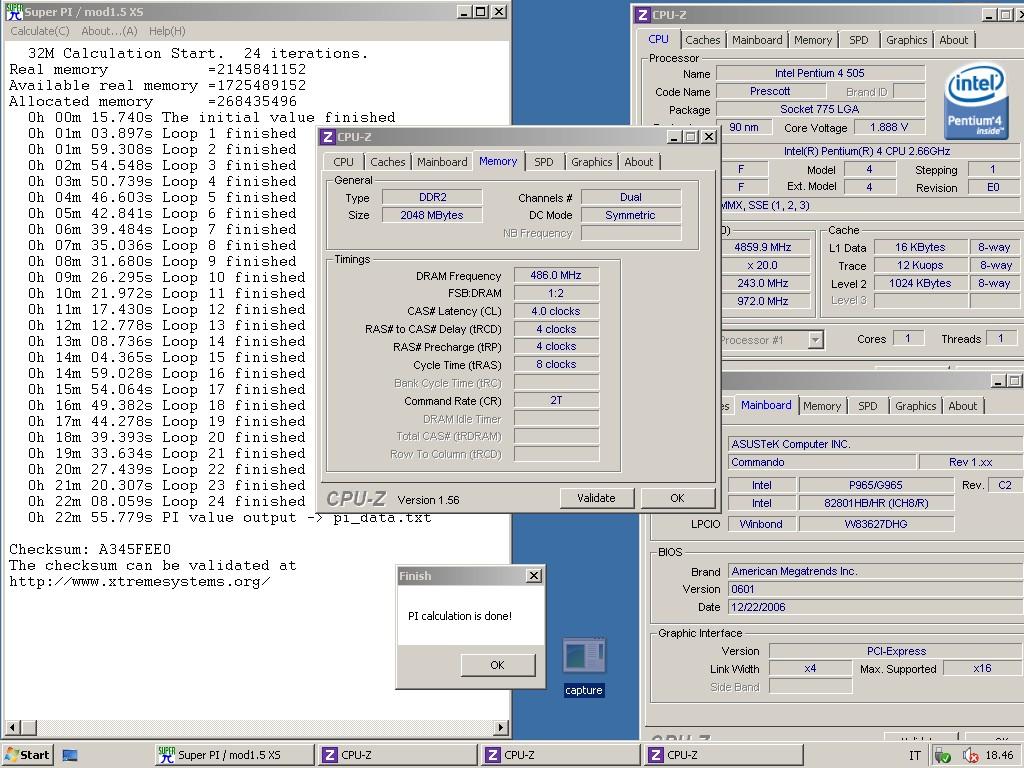Screen dimensions: 1024x768
Task: Close the Finish dialog
Action: [x=534, y=575]
